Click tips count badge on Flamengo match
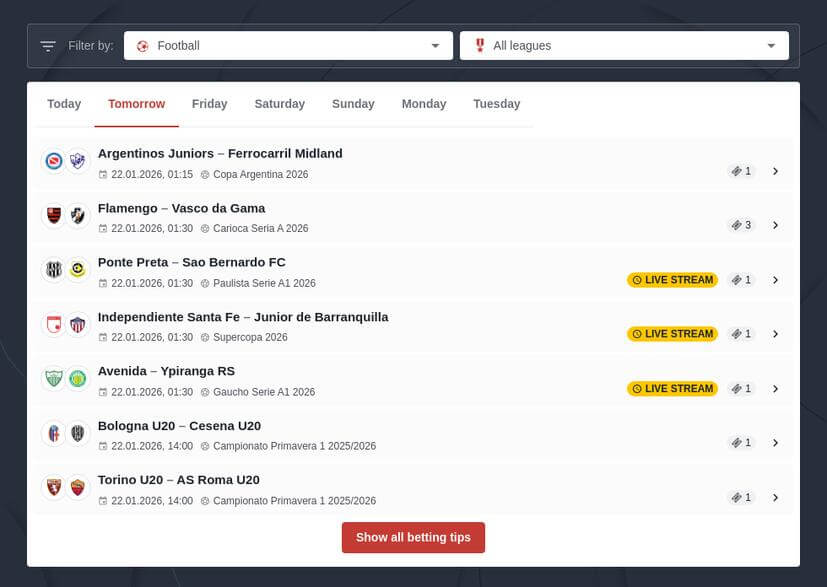This screenshot has height=587, width=827. (x=741, y=225)
